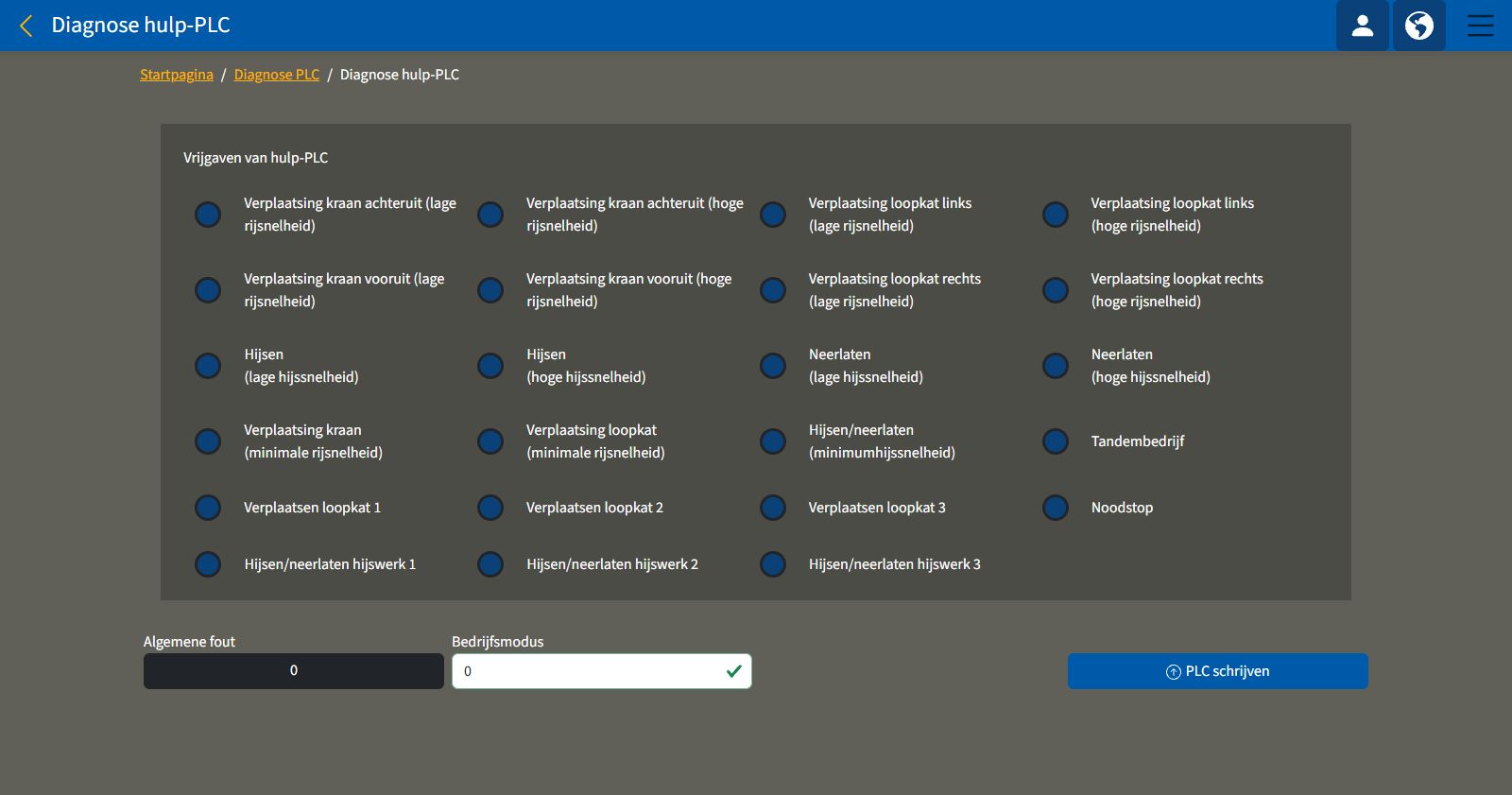Viewport: 1512px width, 795px height.
Task: Click indicator for loopkat rechts lage rijsnelheid
Action: (x=773, y=290)
